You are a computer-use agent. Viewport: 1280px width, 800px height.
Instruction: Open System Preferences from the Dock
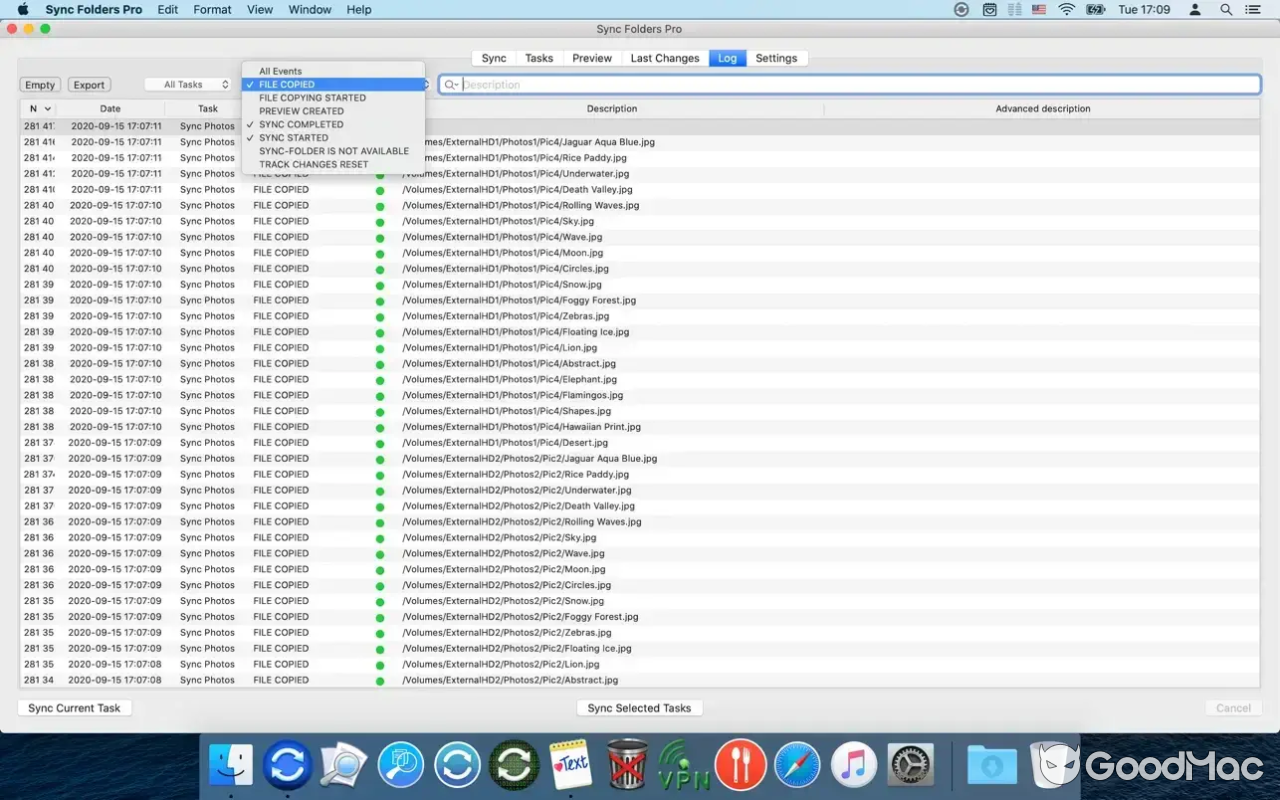point(908,764)
